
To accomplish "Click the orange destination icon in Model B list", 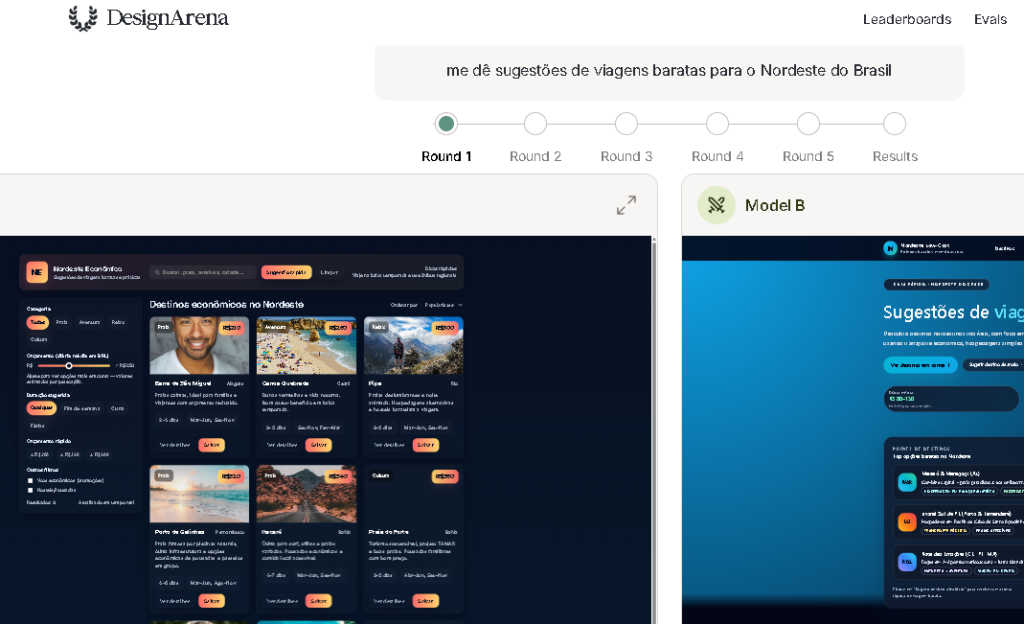I will [x=907, y=522].
